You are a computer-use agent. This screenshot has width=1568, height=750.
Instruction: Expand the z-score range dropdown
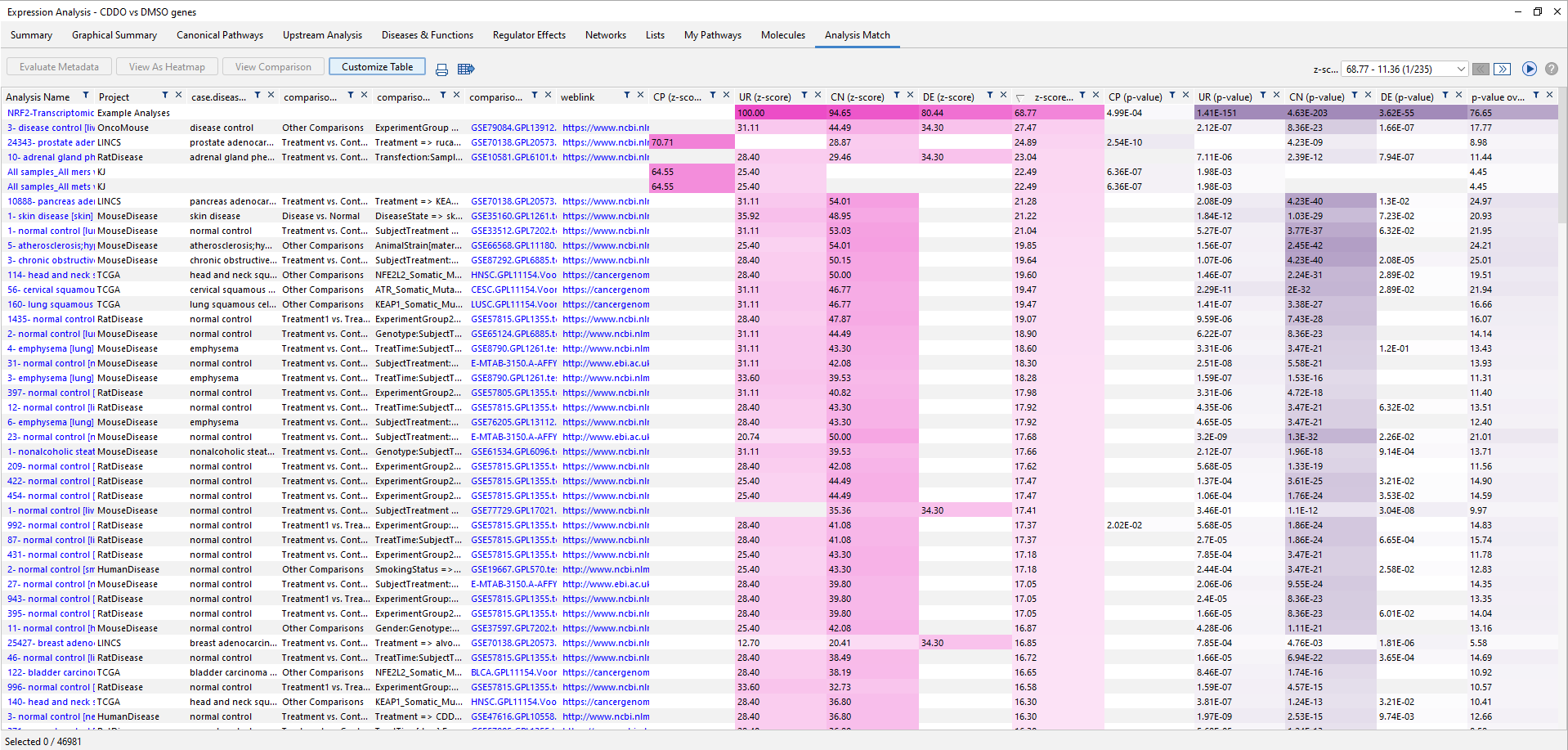click(1460, 70)
